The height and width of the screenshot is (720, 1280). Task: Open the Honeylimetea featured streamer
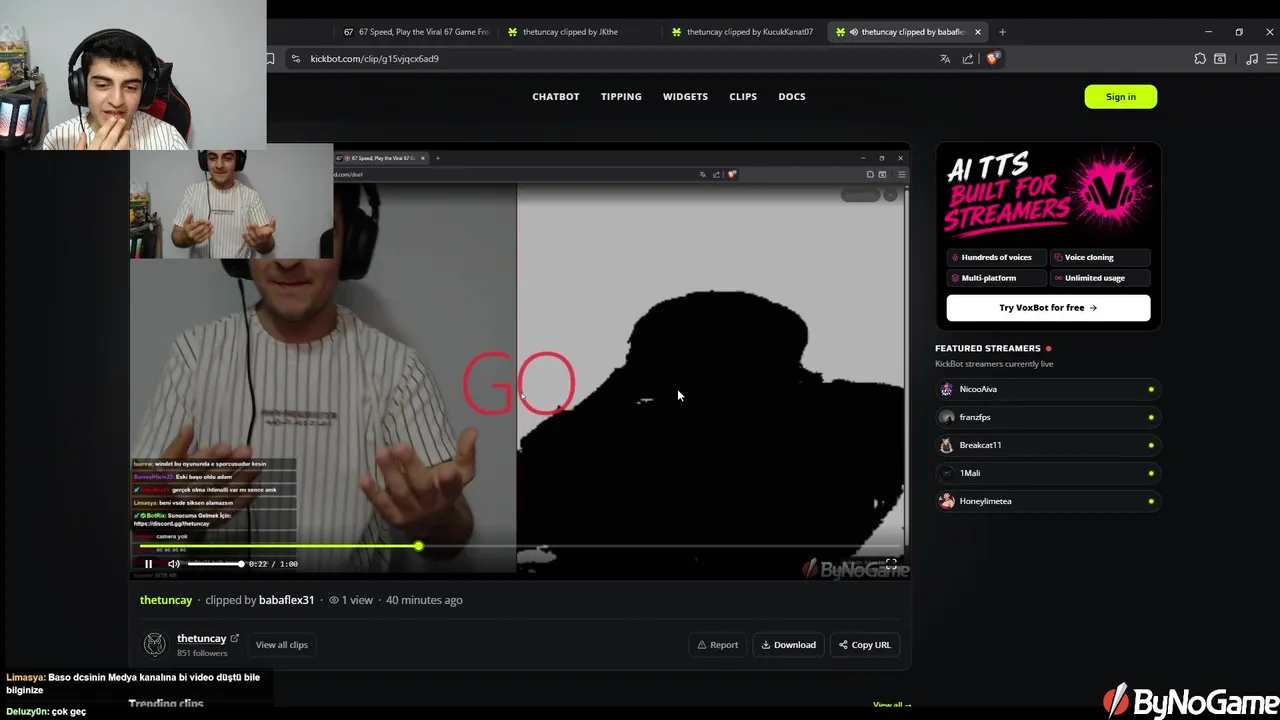[1048, 501]
